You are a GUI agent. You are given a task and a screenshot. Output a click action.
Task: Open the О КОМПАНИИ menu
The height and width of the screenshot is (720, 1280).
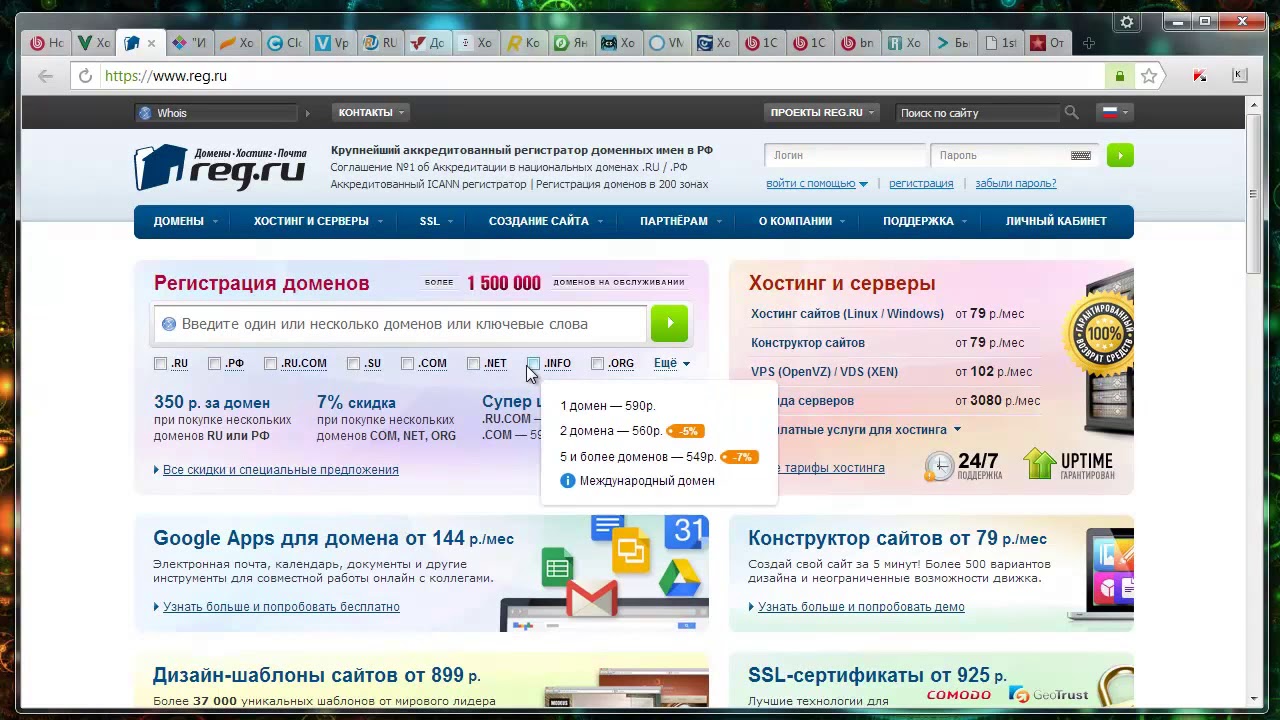(802, 221)
